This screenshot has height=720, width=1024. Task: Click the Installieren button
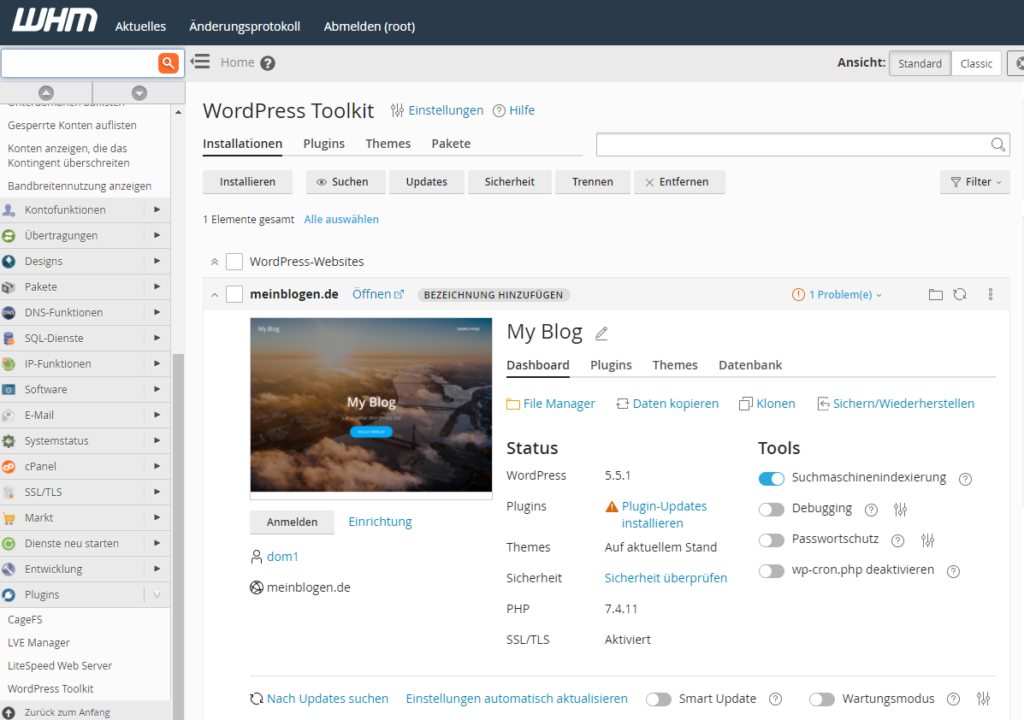pyautogui.click(x=248, y=182)
